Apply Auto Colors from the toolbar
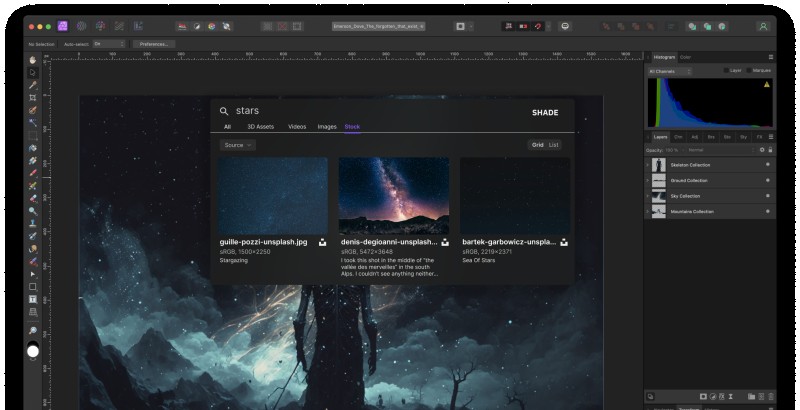 click(212, 27)
